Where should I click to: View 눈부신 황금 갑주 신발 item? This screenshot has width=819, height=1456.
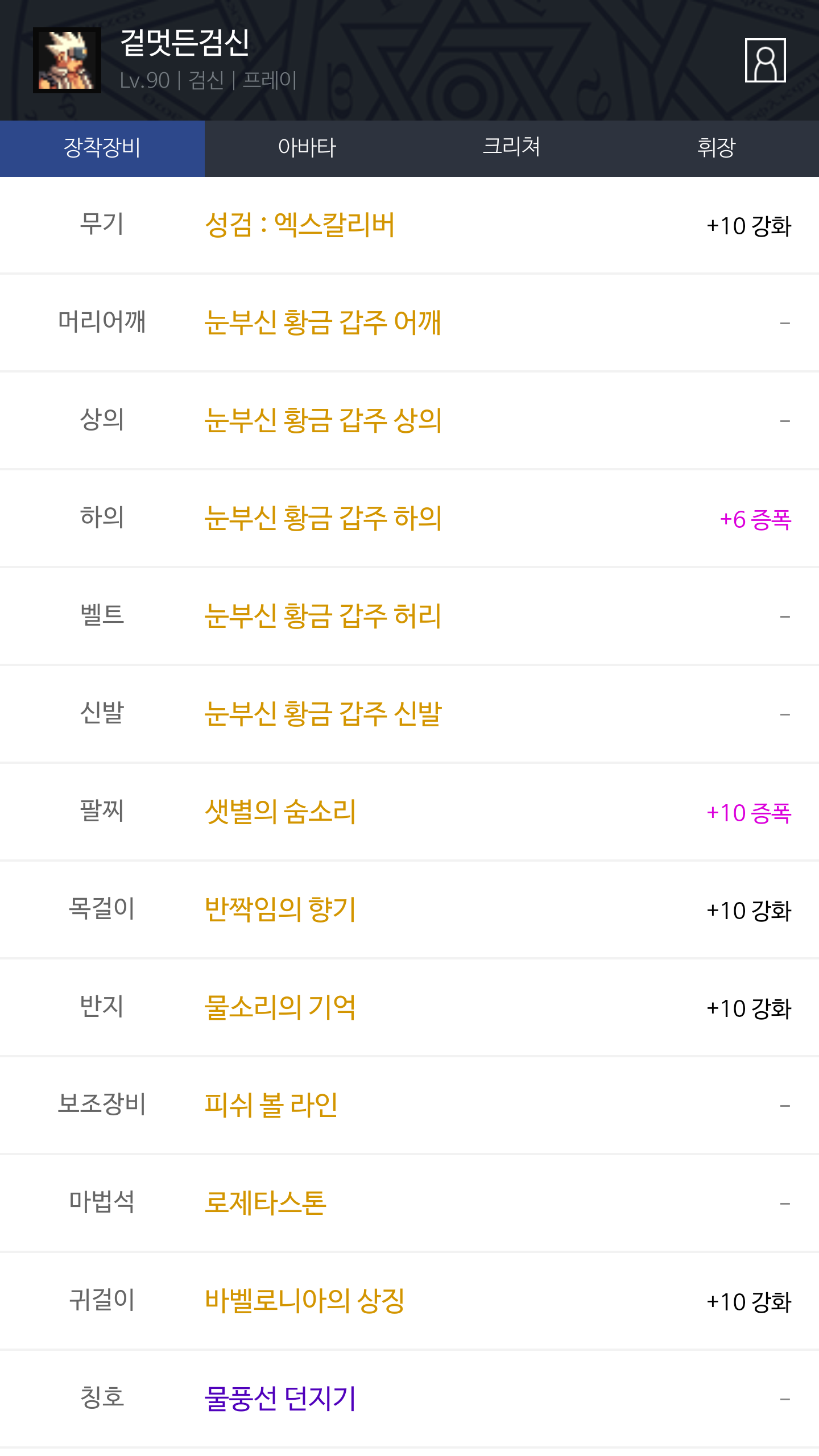click(322, 714)
